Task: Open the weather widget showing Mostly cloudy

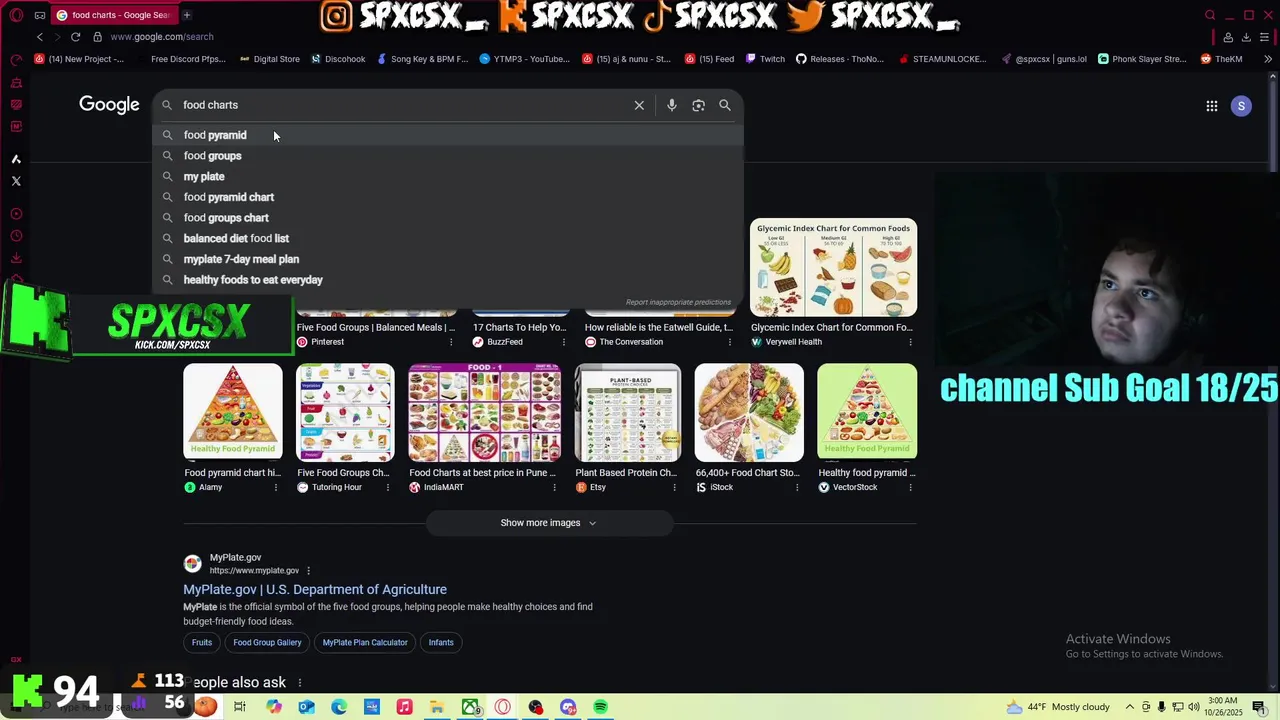Action: click(1057, 707)
